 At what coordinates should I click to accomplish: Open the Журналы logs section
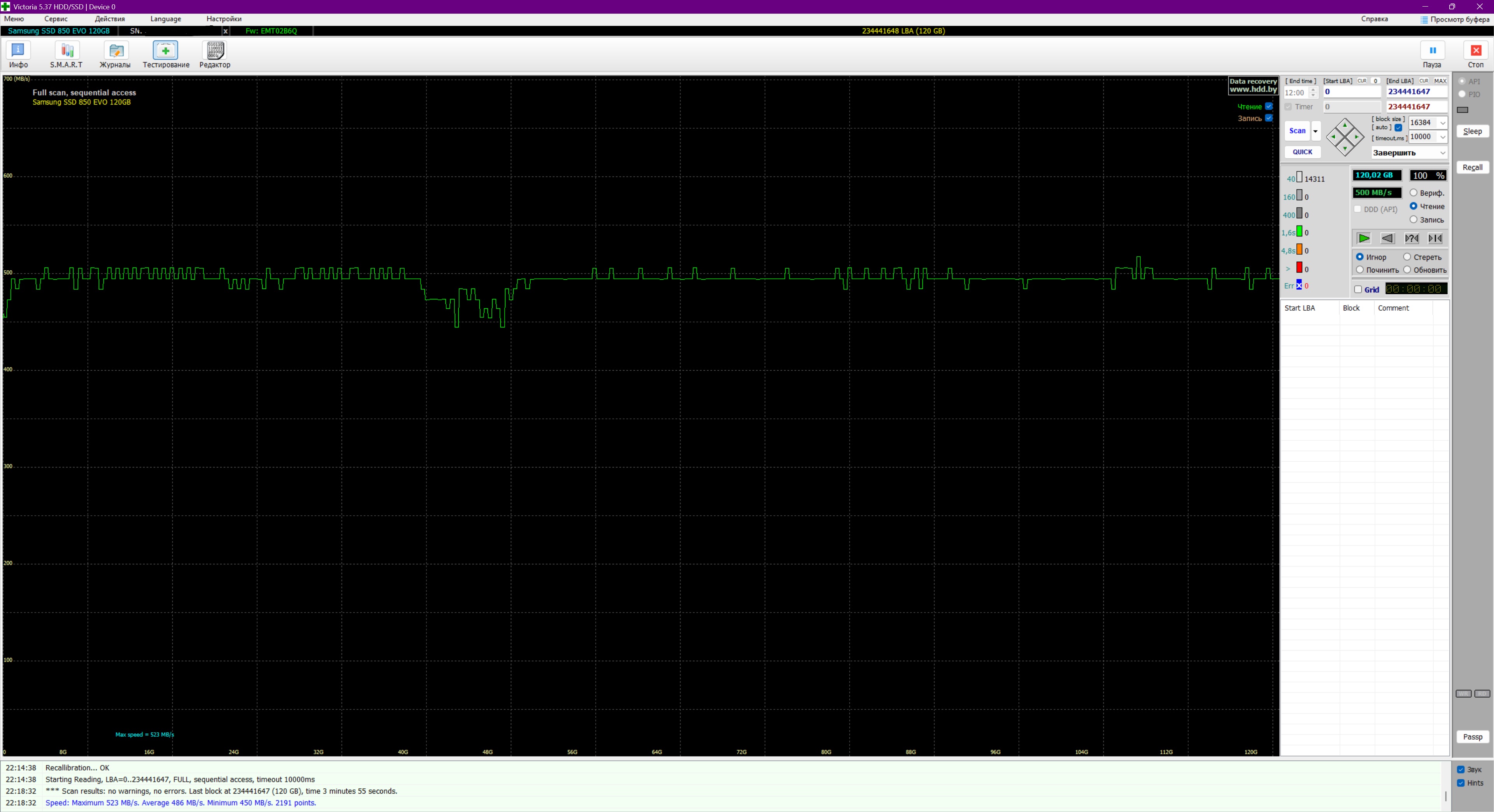point(115,54)
